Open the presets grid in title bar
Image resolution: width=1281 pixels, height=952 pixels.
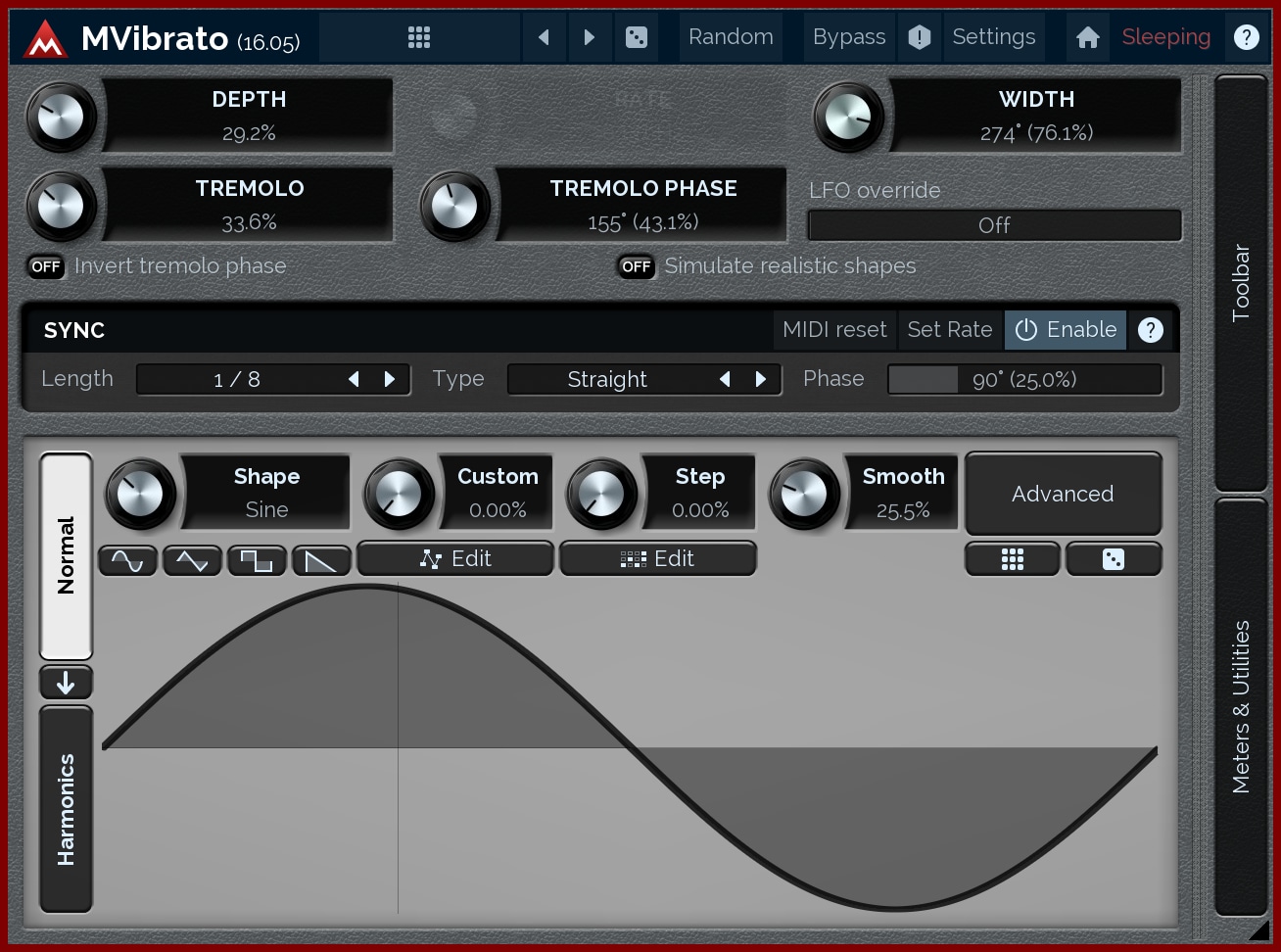419,37
